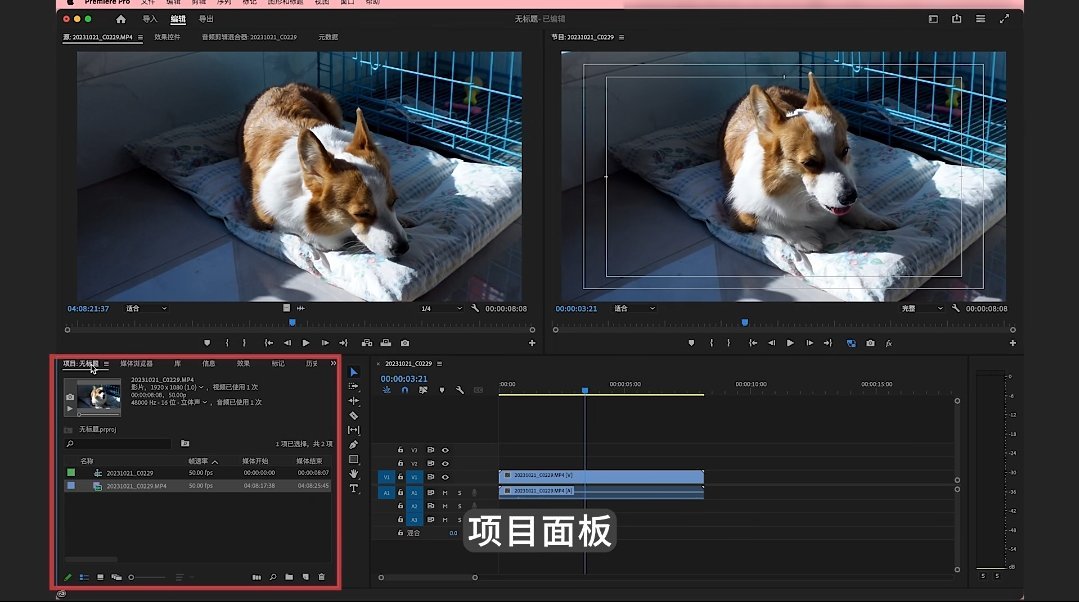Open Source monitor settings wrench
The image size is (1079, 602).
tap(475, 308)
